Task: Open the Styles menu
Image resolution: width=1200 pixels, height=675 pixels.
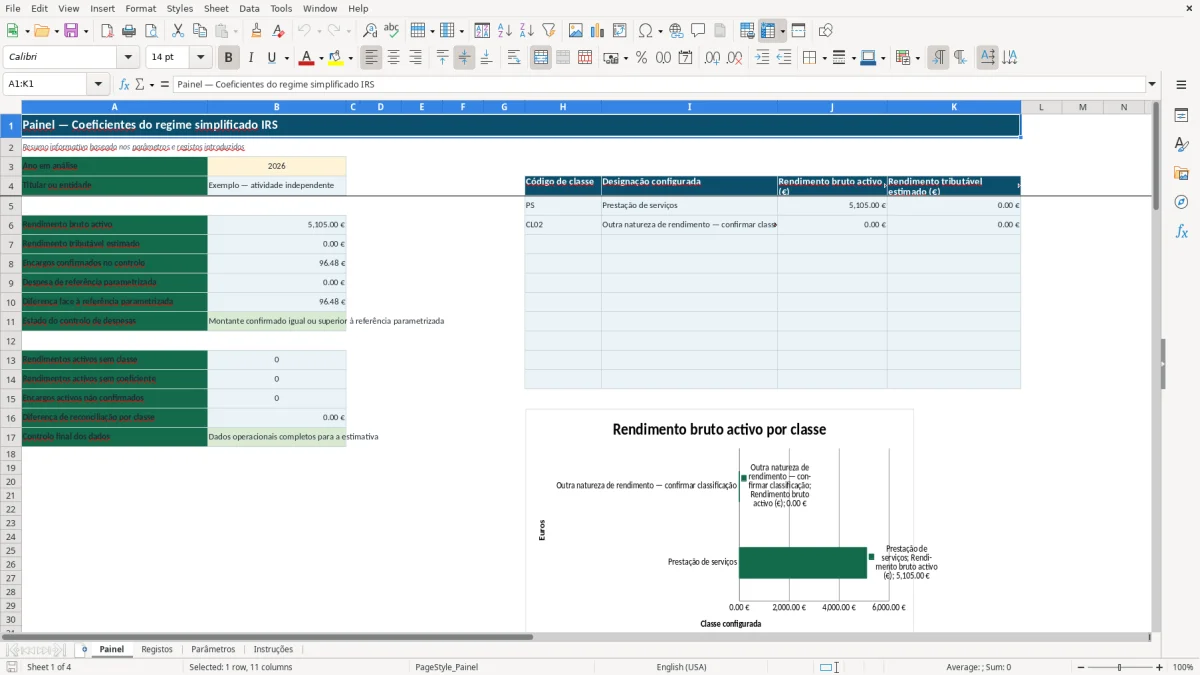Action: click(180, 8)
